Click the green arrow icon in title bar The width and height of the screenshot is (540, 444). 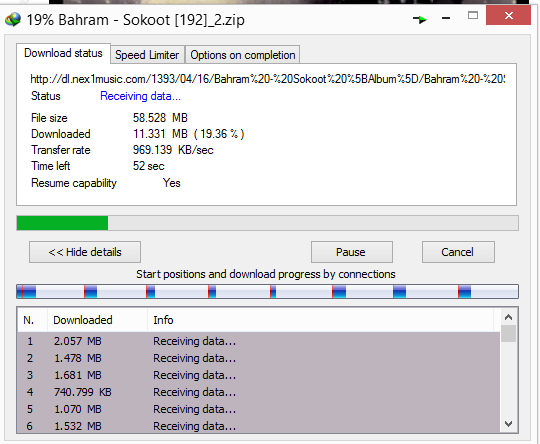point(420,19)
